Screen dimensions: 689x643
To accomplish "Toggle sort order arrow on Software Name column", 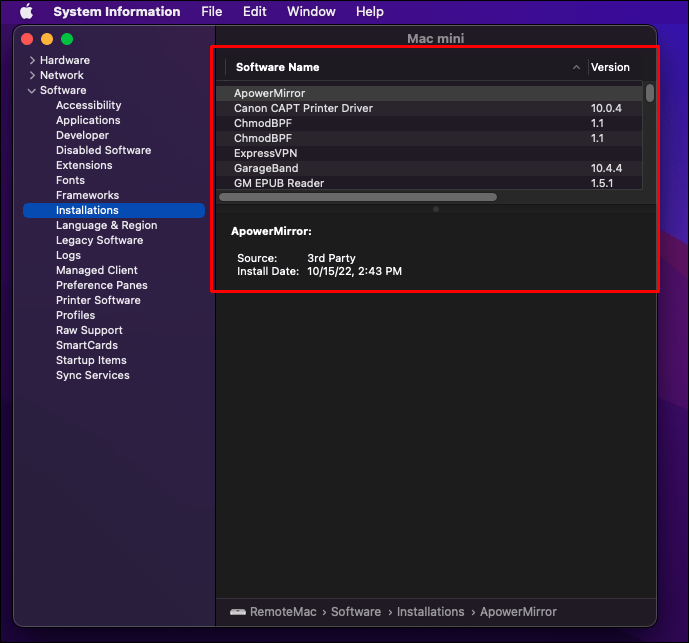I will coord(577,67).
